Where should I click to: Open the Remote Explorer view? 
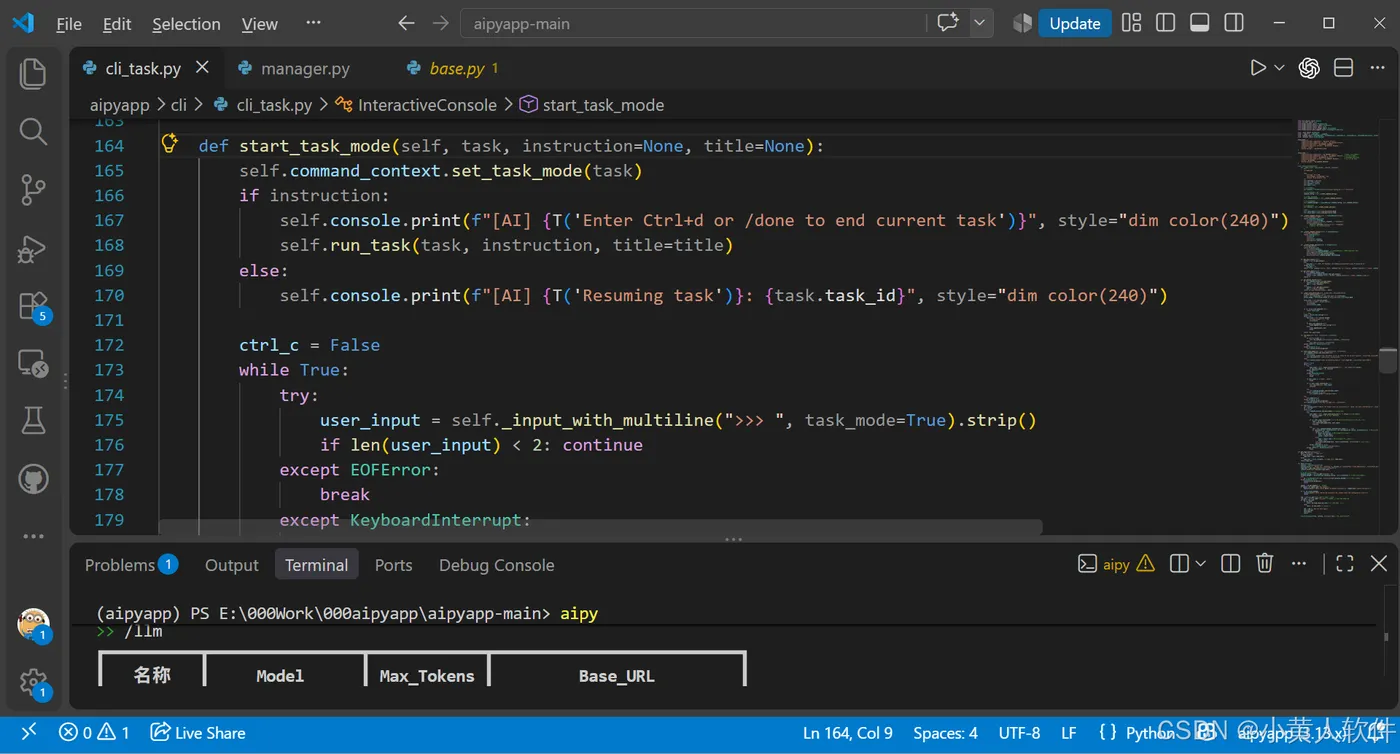click(x=33, y=363)
